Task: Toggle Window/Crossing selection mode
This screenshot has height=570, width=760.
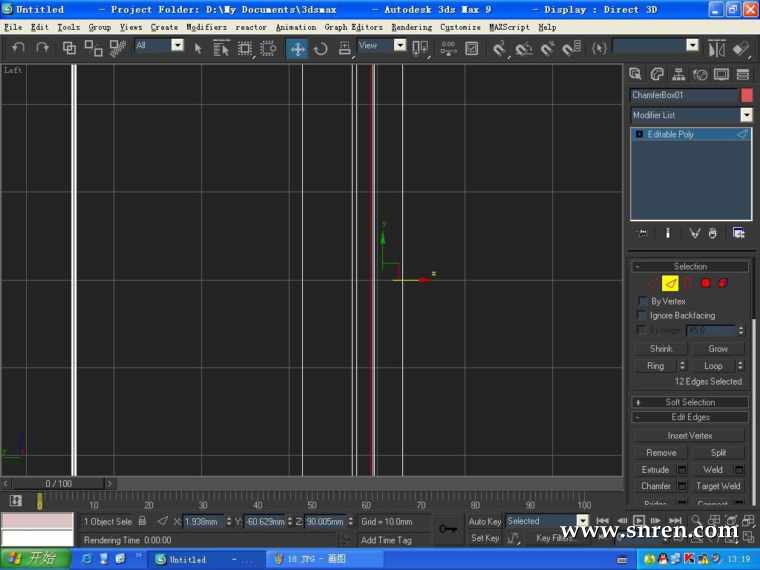Action: tap(268, 48)
